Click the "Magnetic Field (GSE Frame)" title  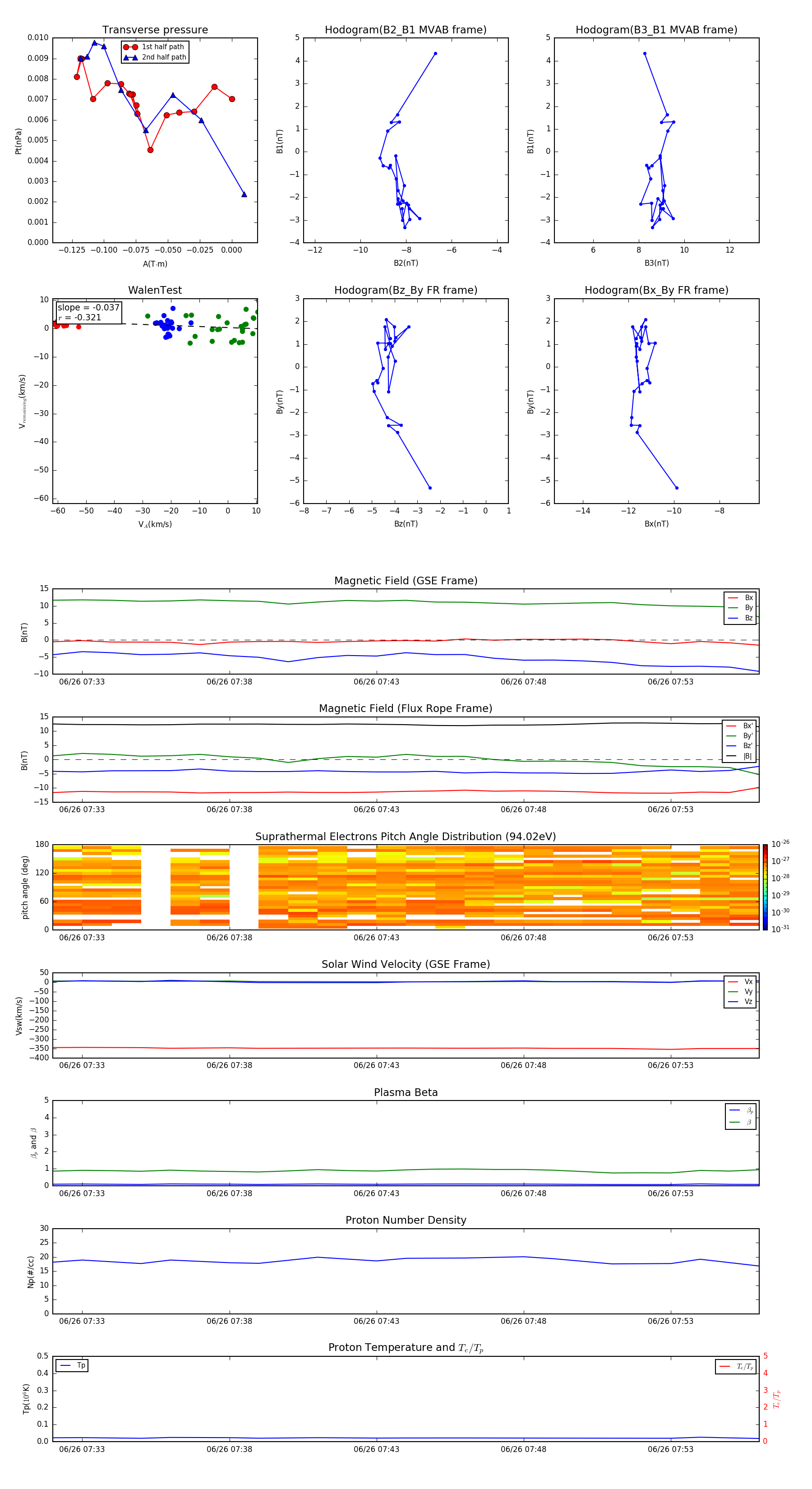tap(406, 581)
